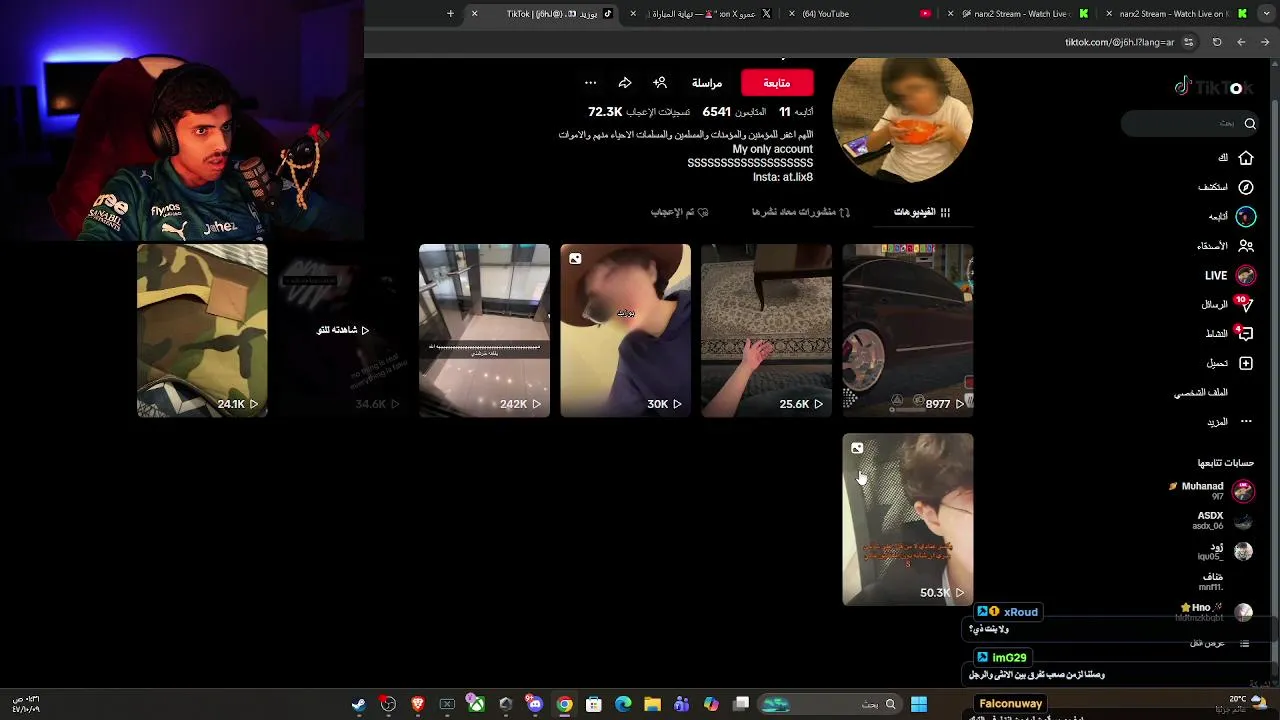This screenshot has height=720, width=1280.
Task: Open the cowboy hat video with 30K views
Action: tap(625, 330)
